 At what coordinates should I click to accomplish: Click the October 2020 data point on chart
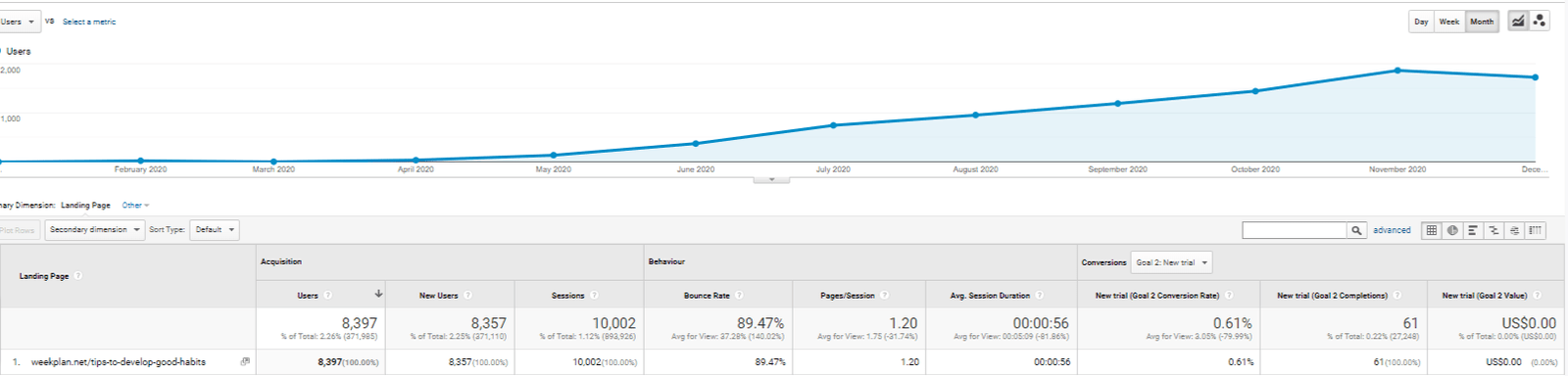(x=1255, y=91)
